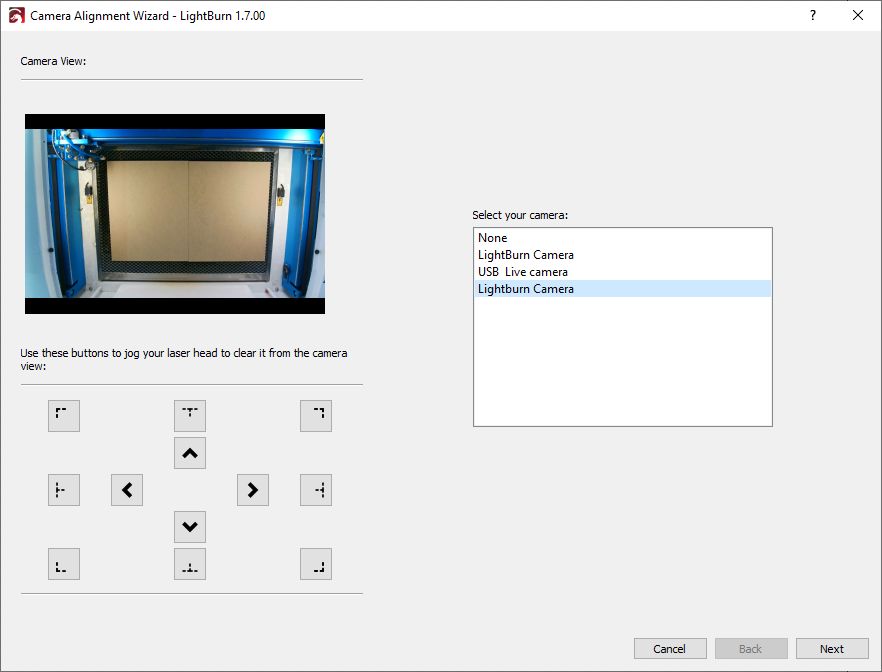Jog laser head to bottom center
Screen dimensions: 882x672
[x=190, y=564]
